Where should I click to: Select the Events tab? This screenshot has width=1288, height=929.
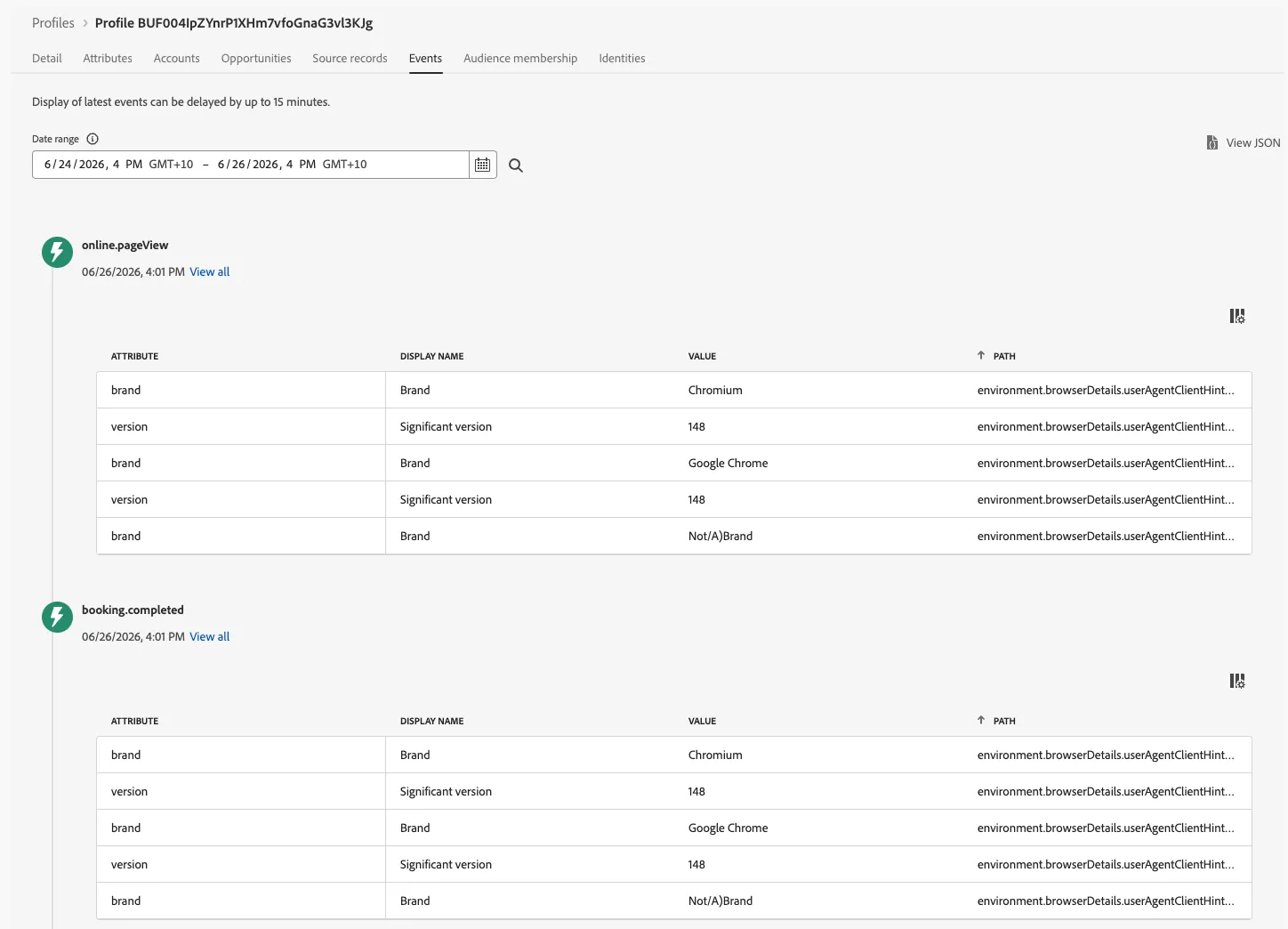click(425, 58)
